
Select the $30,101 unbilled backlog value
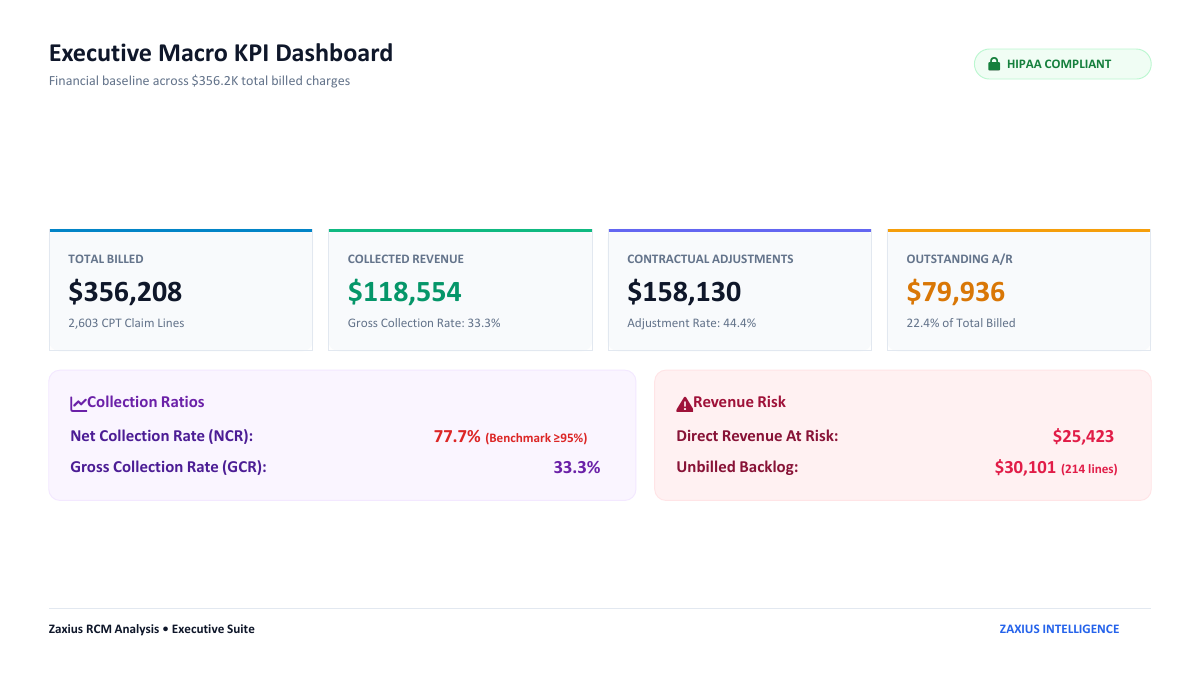1025,467
